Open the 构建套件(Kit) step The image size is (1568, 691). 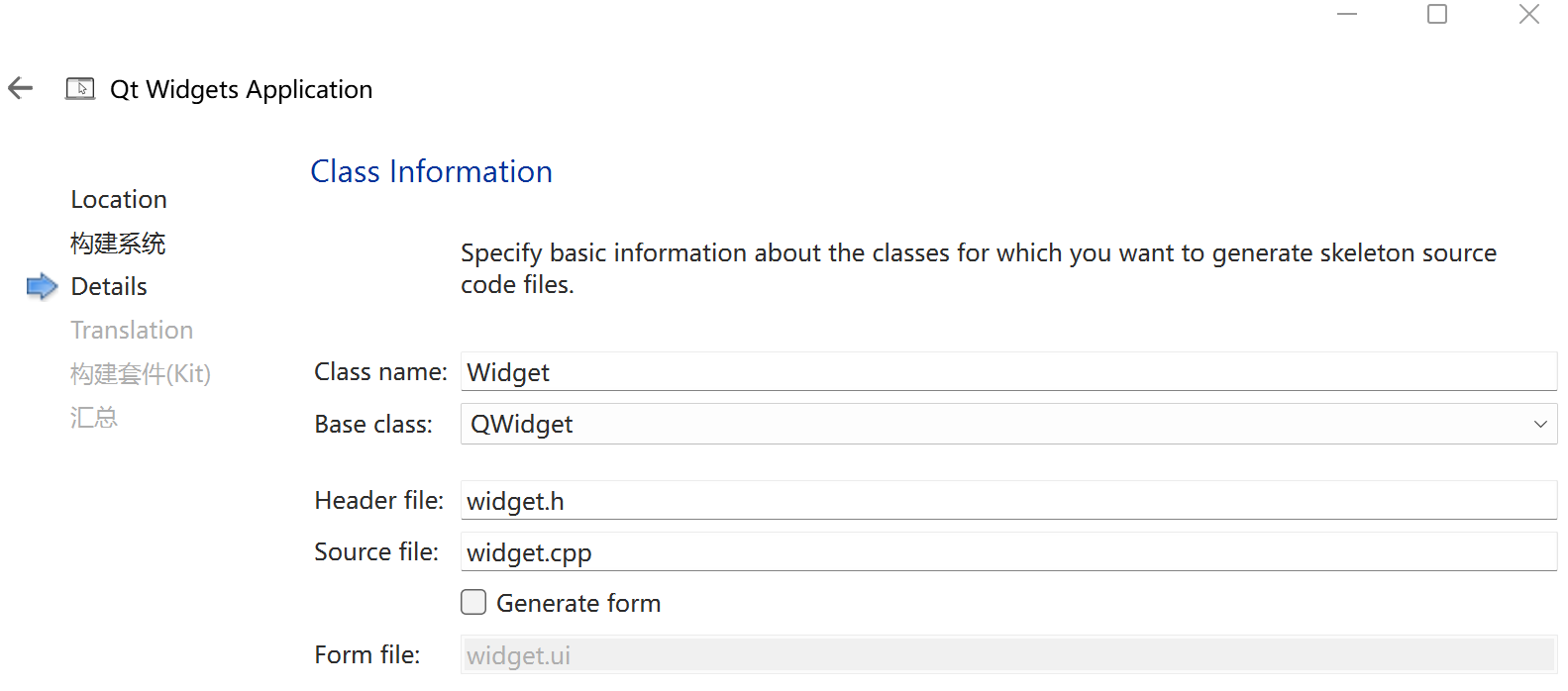point(141,373)
